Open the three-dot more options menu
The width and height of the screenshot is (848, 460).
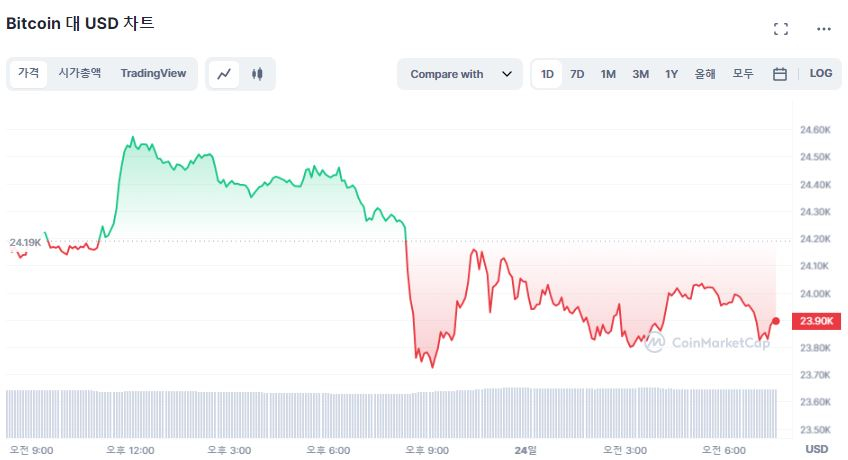pos(824,29)
